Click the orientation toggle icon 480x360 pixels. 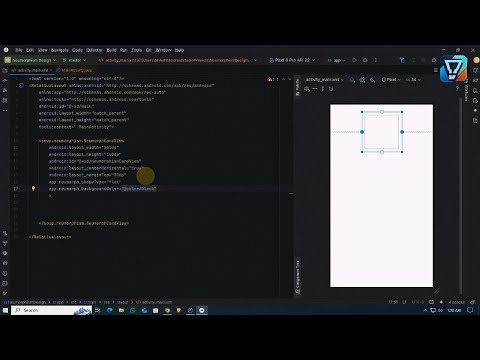pyautogui.click(x=362, y=80)
